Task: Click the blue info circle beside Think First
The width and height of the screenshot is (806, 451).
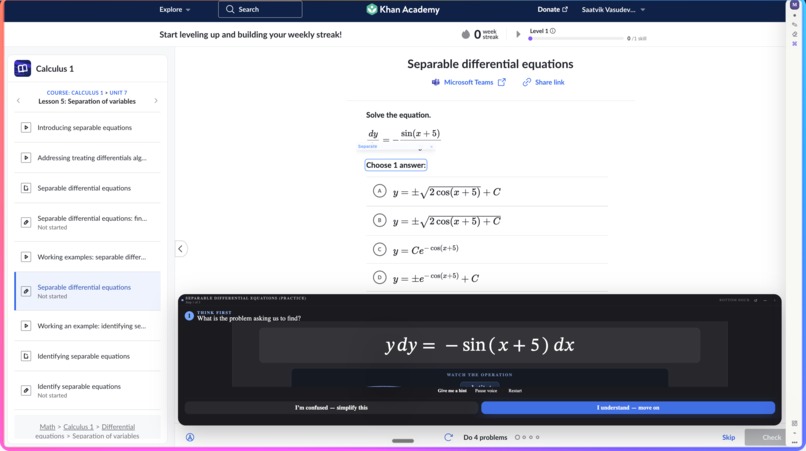Action: pos(189,316)
